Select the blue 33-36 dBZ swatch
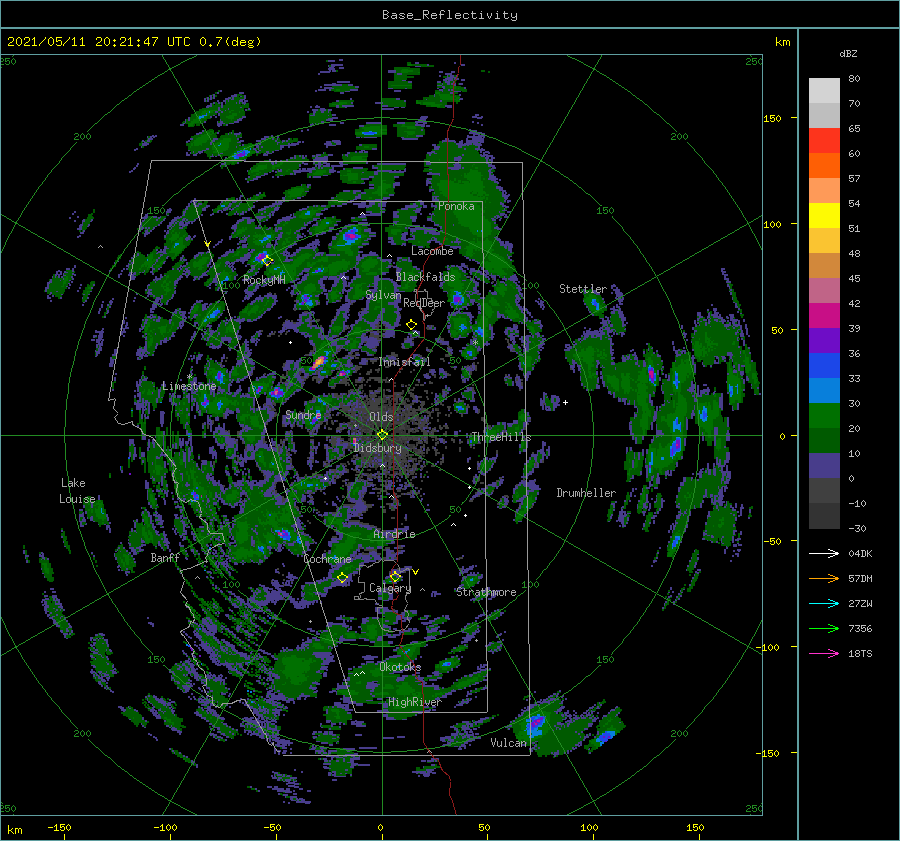The width and height of the screenshot is (900, 841). [824, 366]
